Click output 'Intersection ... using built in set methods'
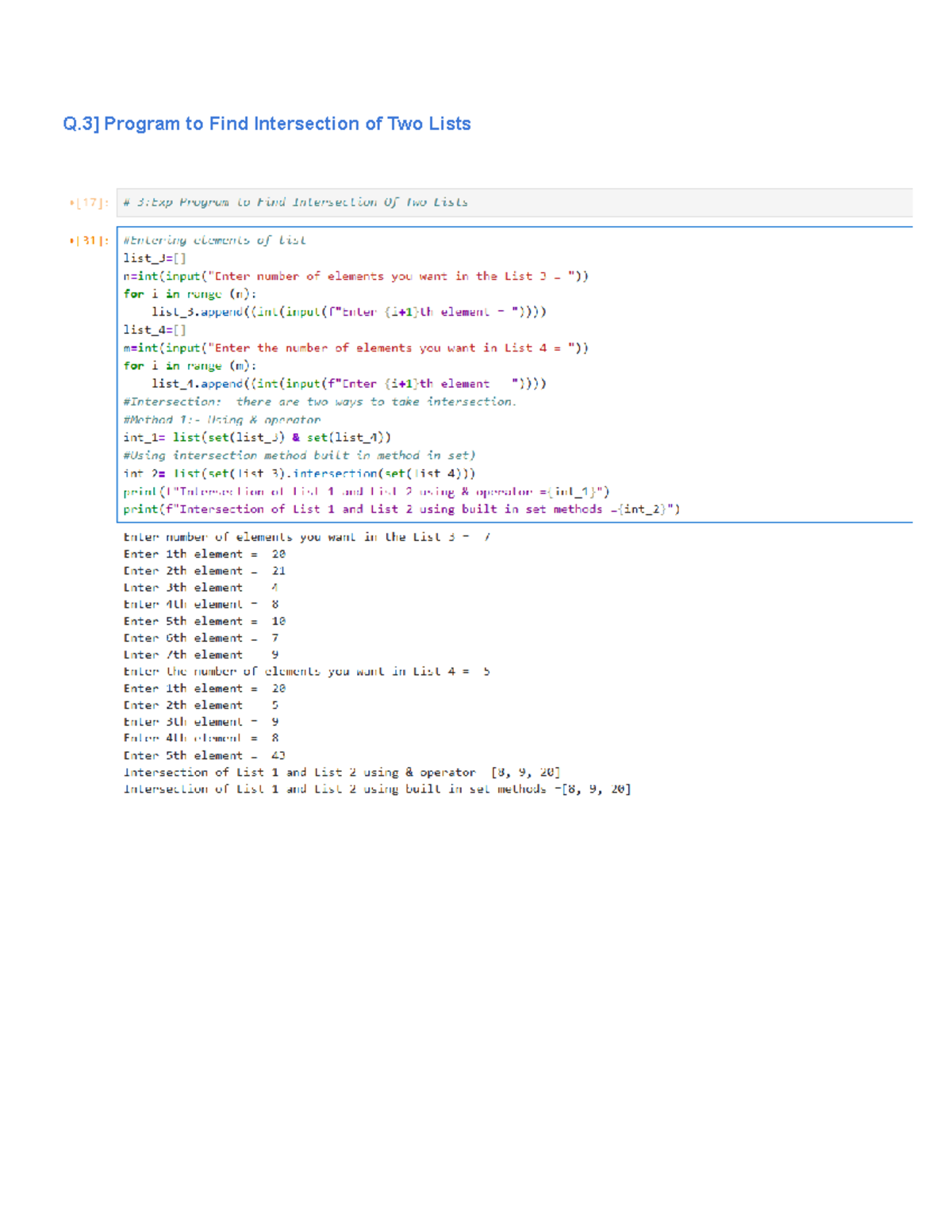This screenshot has width=952, height=1232. tap(377, 789)
